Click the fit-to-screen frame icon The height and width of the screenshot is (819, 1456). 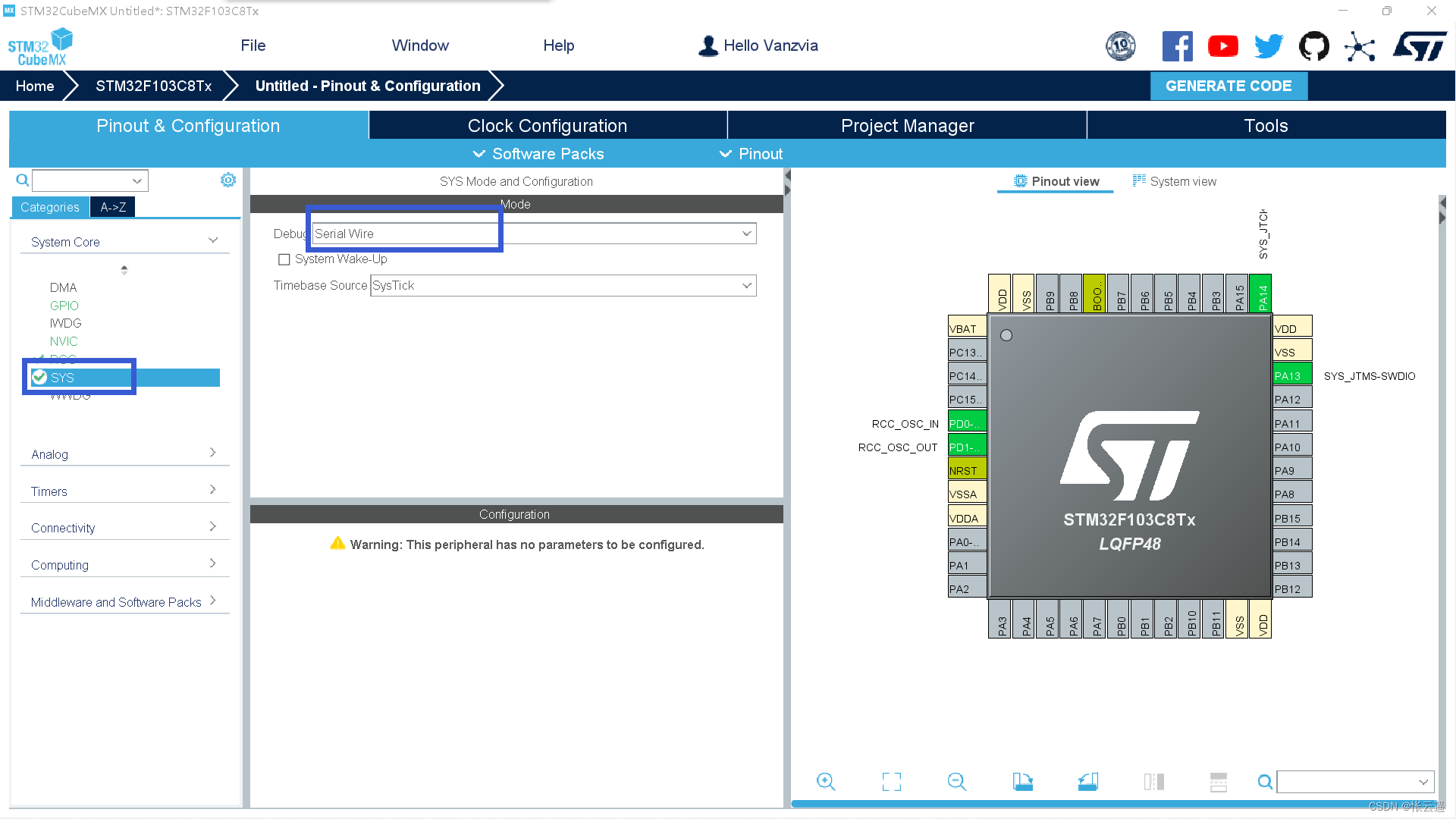coord(892,782)
